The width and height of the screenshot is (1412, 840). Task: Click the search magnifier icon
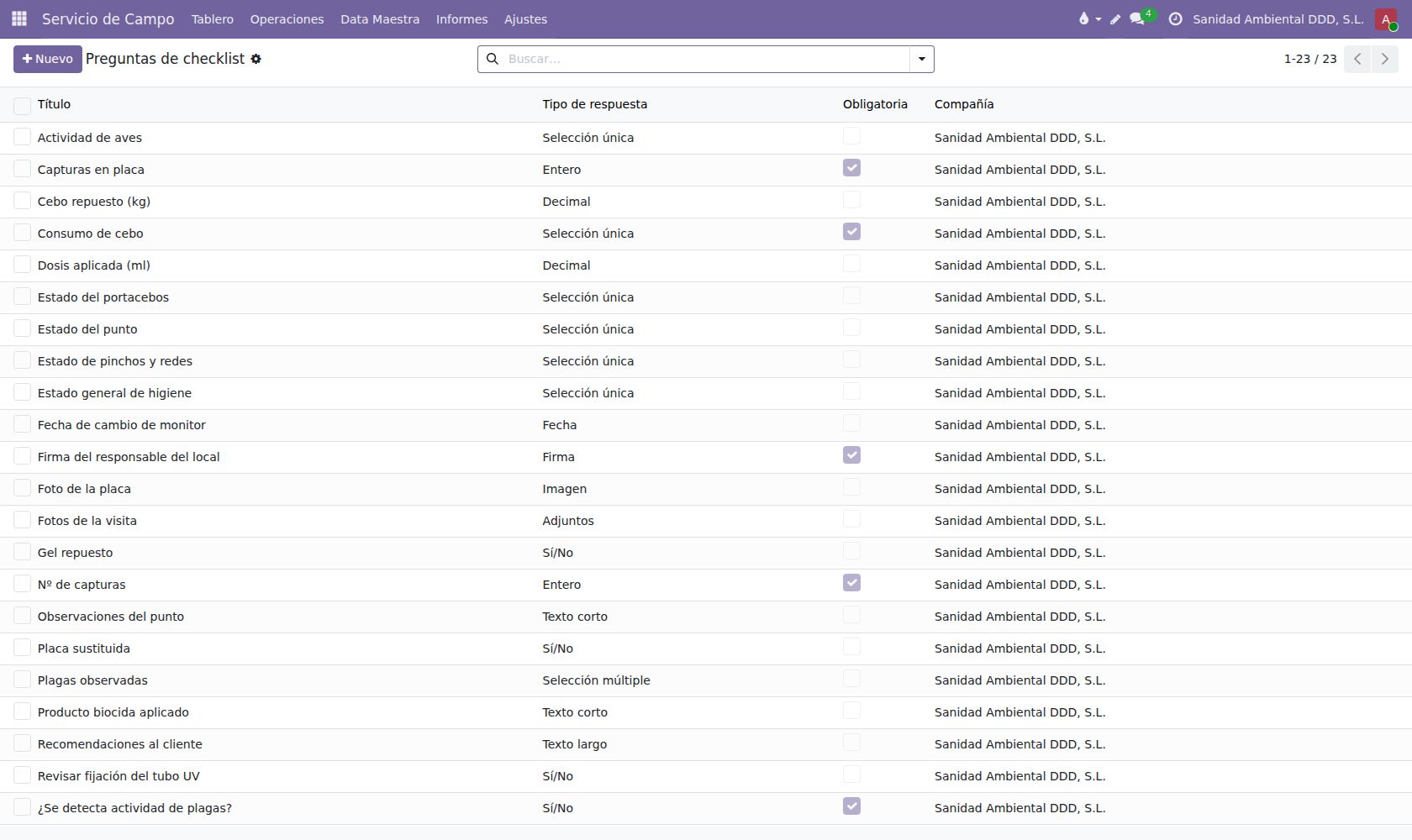coord(493,59)
